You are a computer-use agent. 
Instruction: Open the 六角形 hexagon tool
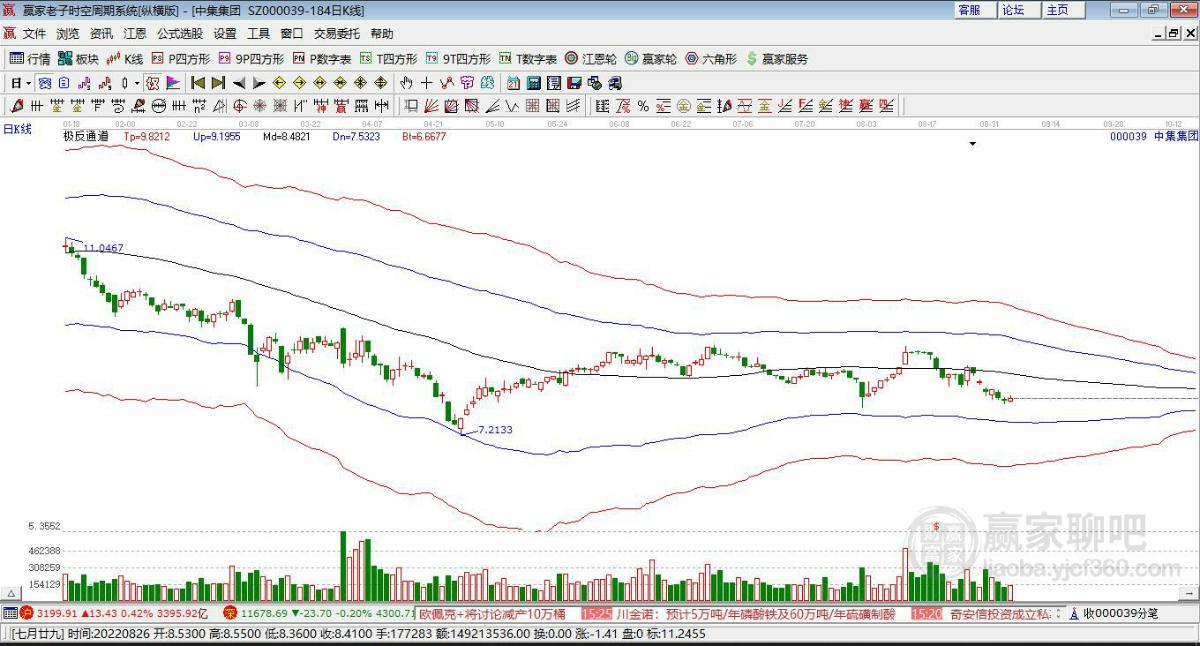[x=711, y=59]
